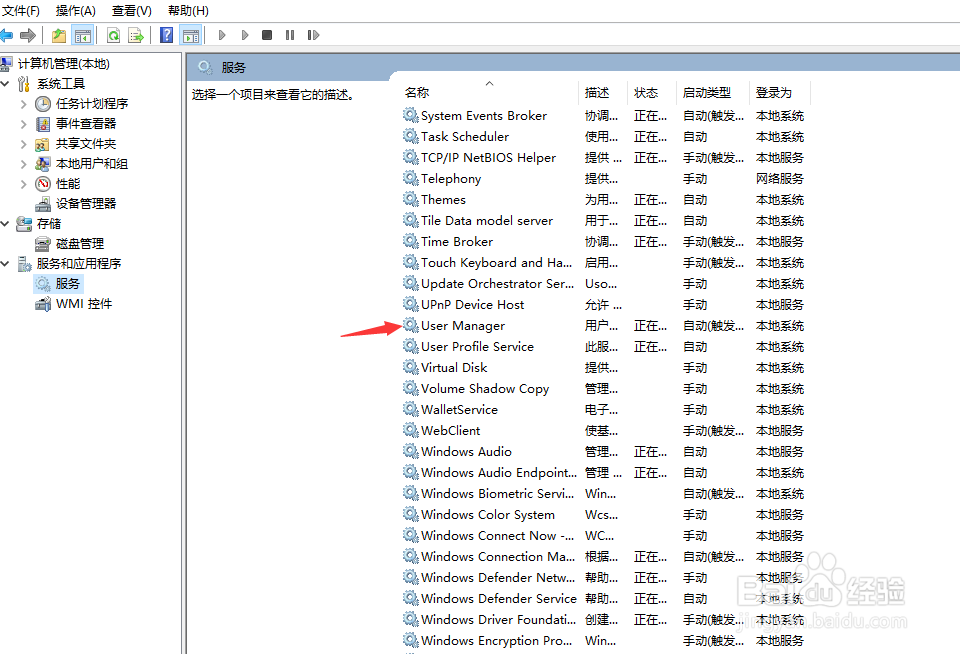
Task: Click the Back arrow toolbar button
Action: coord(6,36)
